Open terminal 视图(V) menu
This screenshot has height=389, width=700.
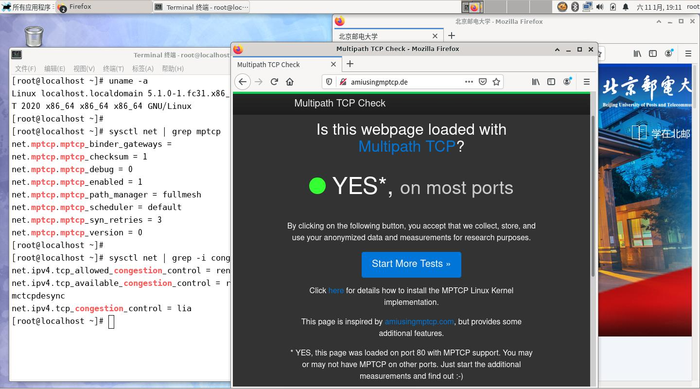click(x=84, y=68)
